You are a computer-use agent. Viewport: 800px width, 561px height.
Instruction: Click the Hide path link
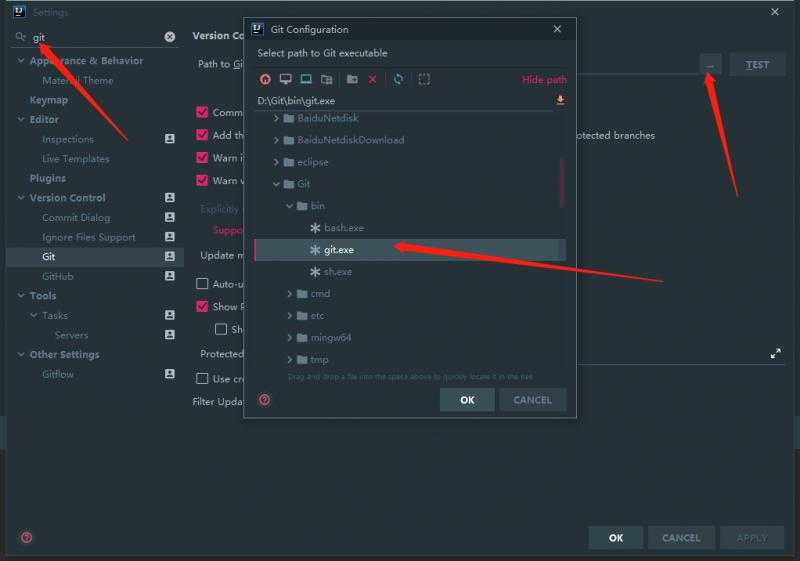tap(544, 80)
